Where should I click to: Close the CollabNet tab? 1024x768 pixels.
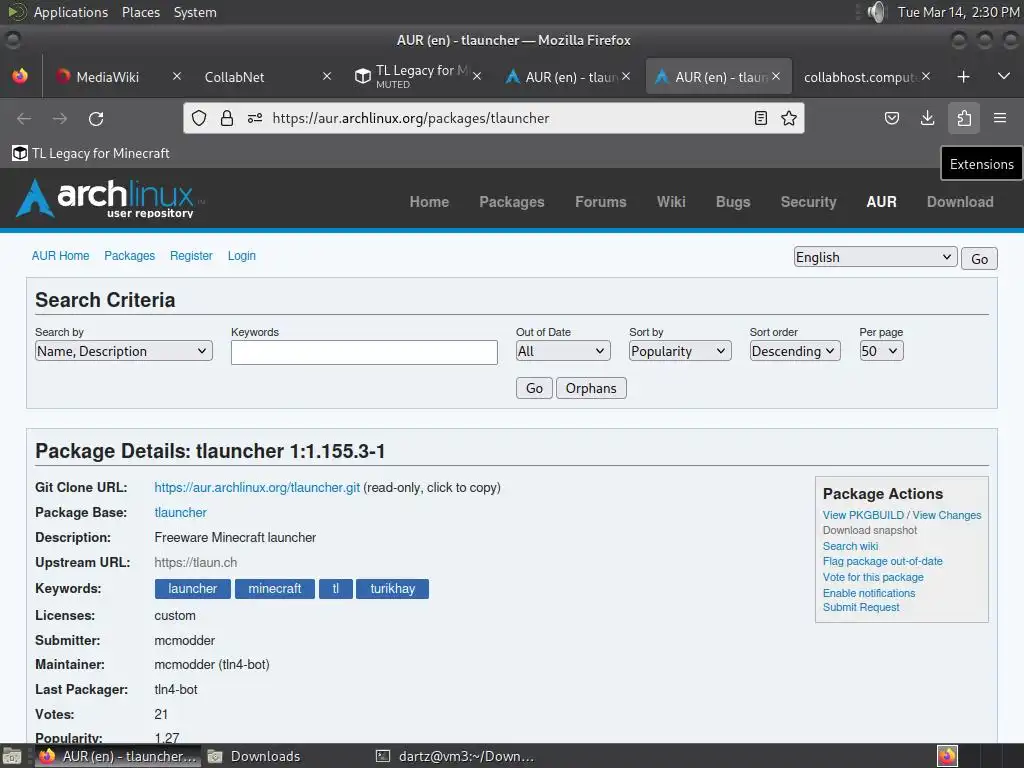(327, 76)
